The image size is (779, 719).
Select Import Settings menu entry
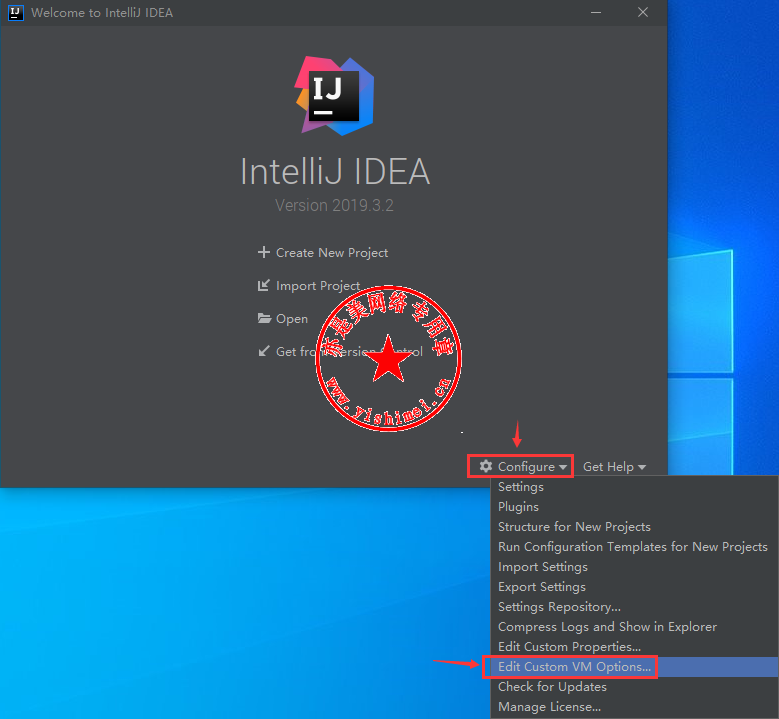[x=634, y=567]
